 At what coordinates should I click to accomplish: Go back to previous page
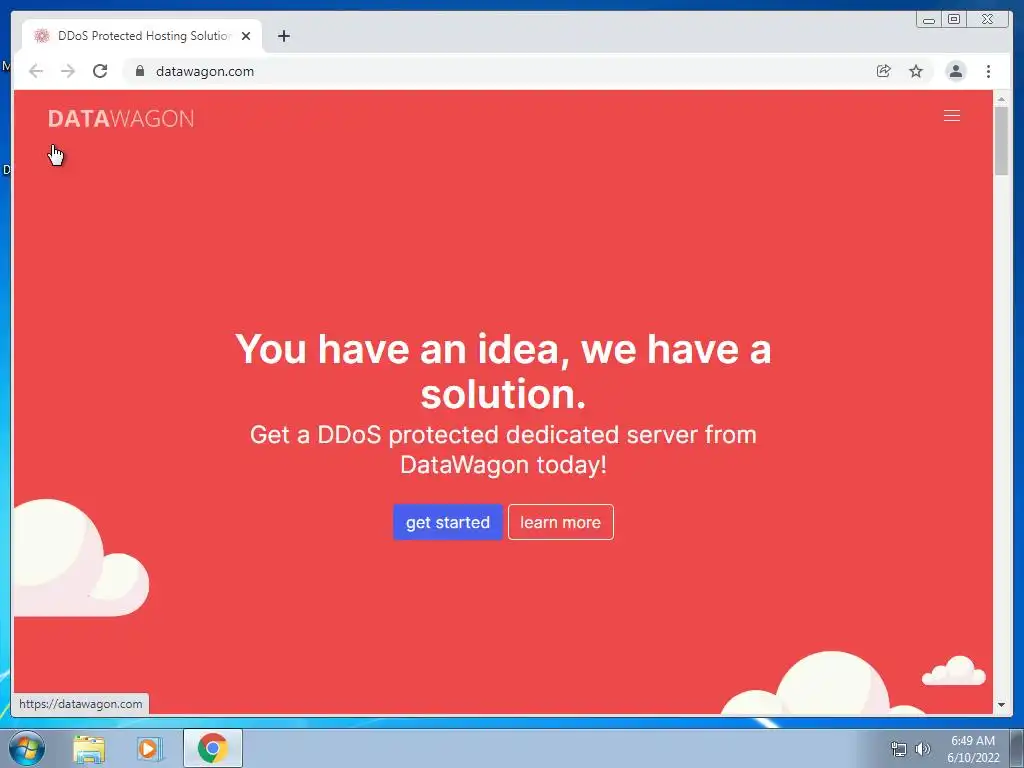coord(36,71)
